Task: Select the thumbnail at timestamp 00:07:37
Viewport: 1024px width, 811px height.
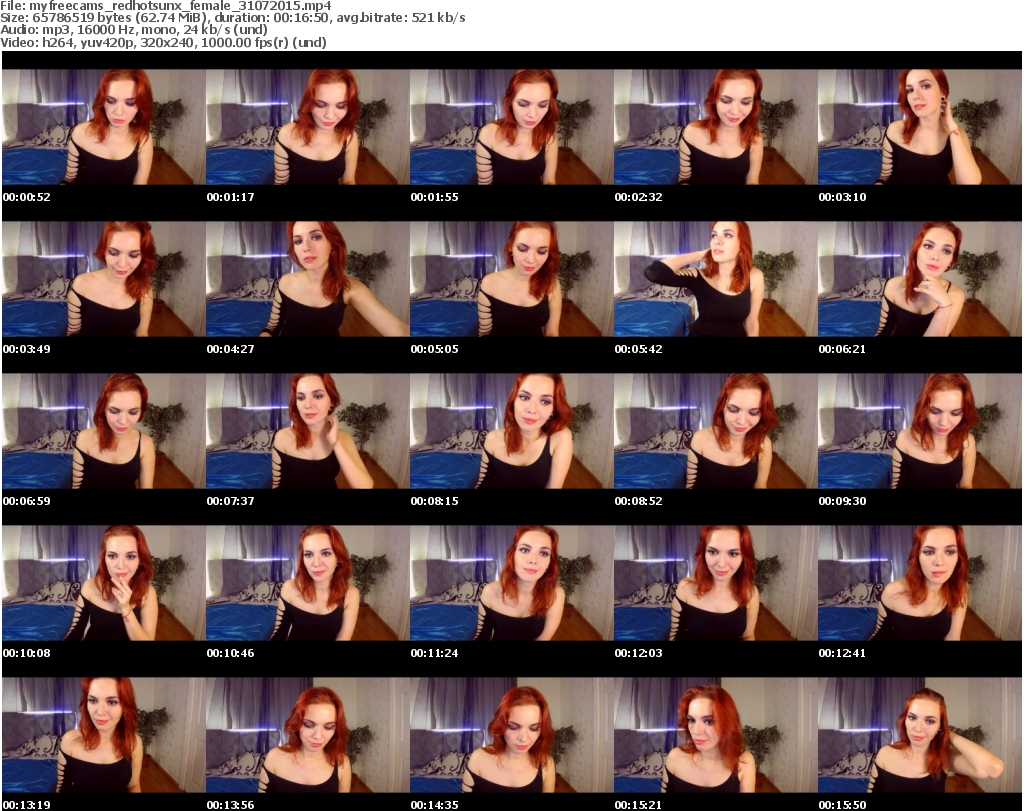Action: click(x=308, y=431)
